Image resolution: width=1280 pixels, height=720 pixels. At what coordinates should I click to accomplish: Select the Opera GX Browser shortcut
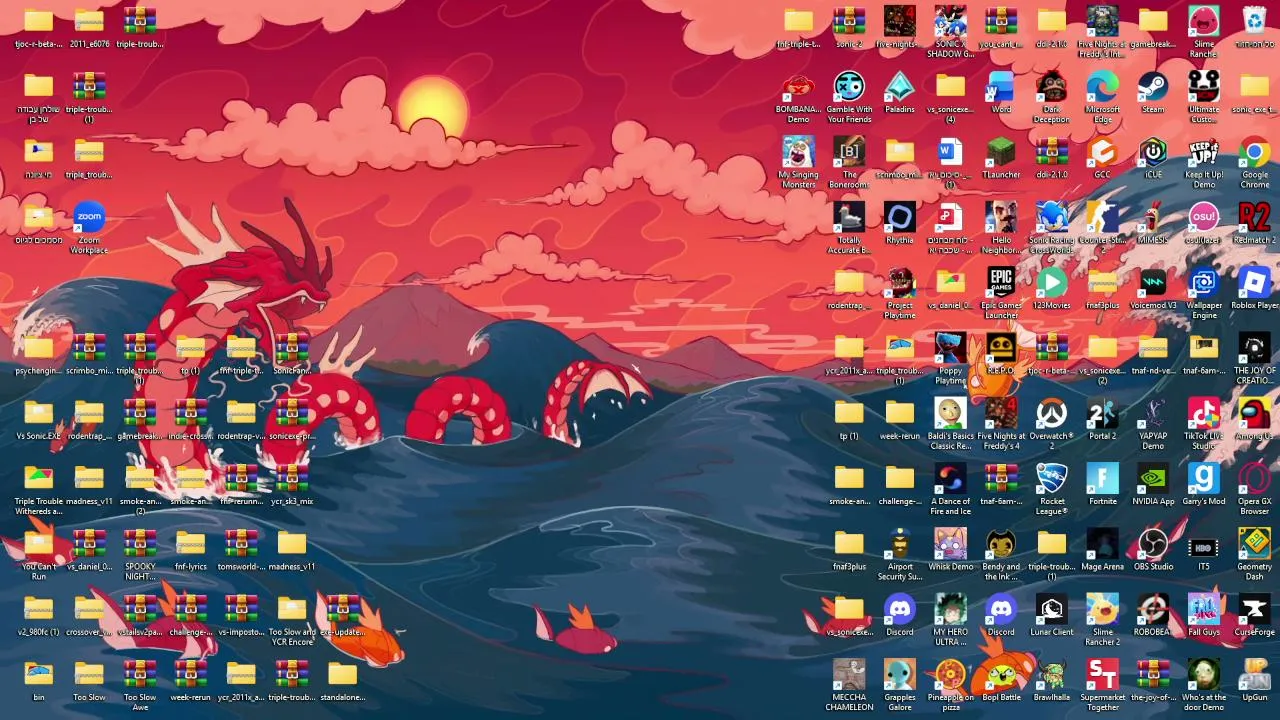pyautogui.click(x=1254, y=479)
